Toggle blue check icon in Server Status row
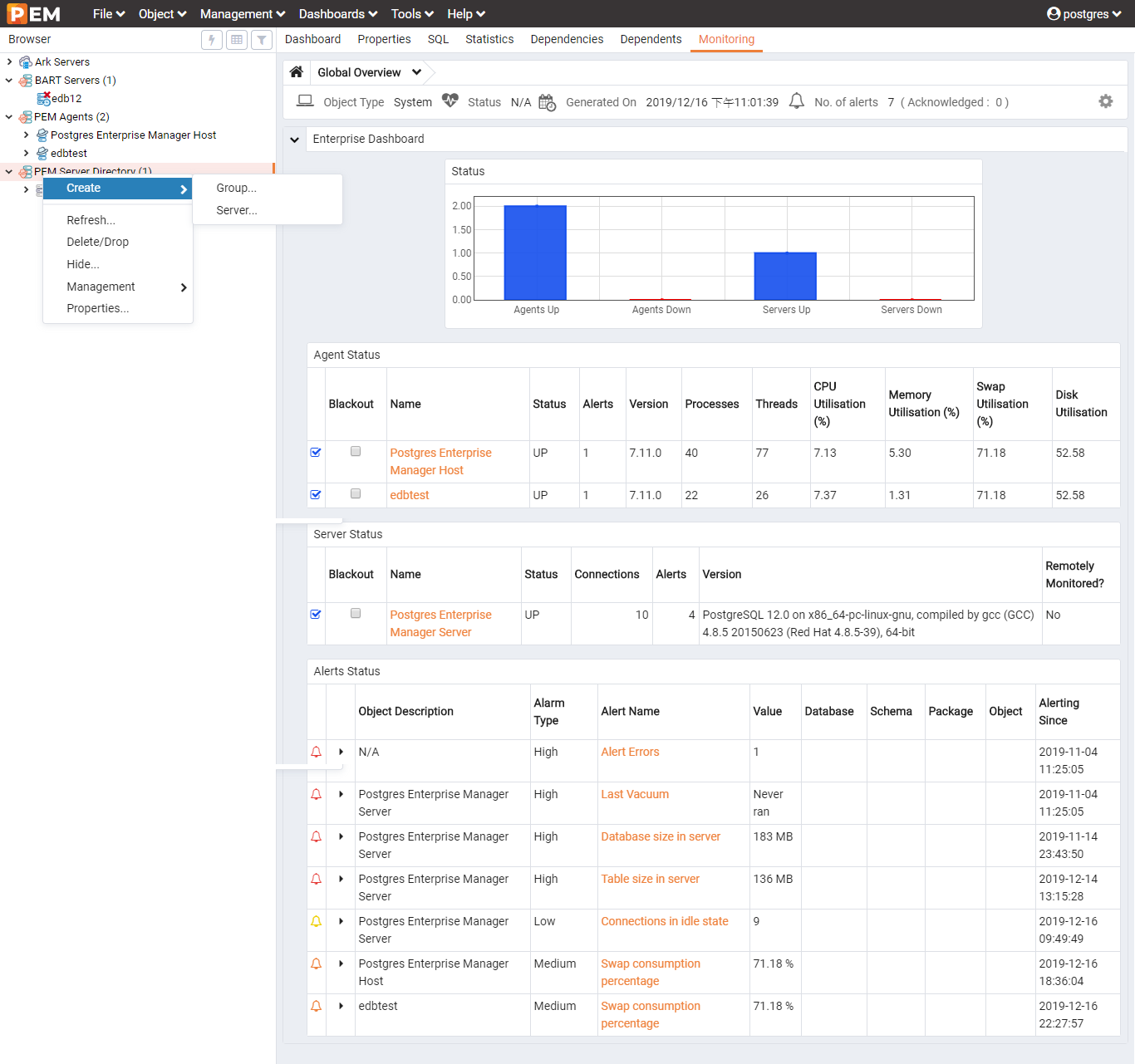Screen dimensions: 1135x1064 [316, 615]
